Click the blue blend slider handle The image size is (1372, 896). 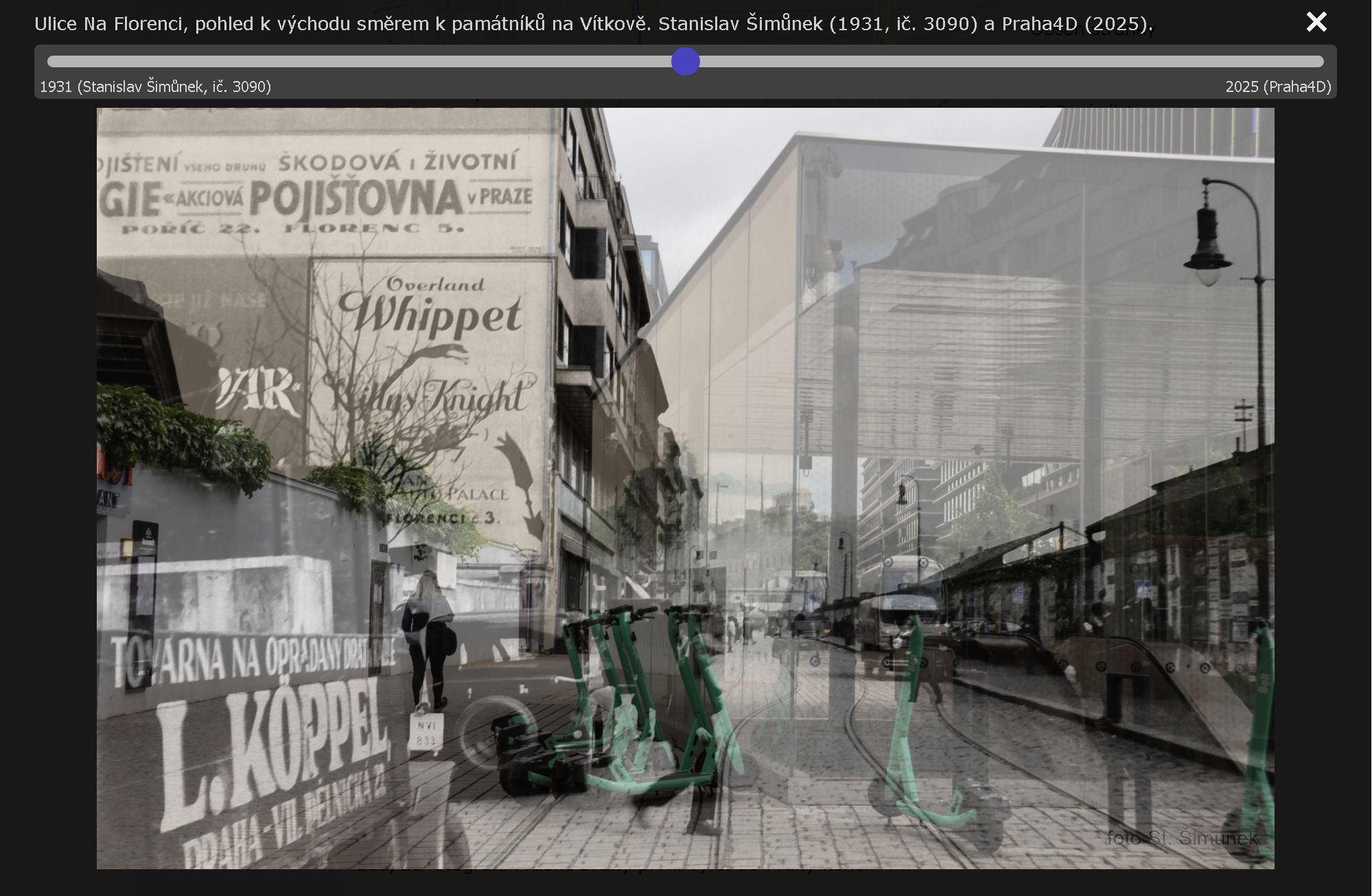pyautogui.click(x=685, y=62)
